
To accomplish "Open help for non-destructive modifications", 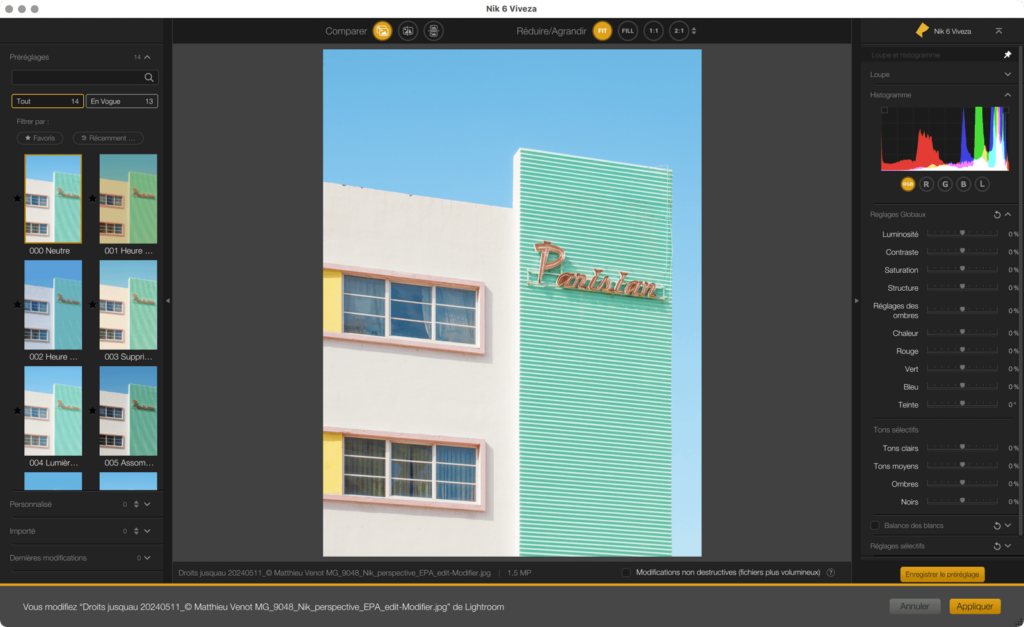I will [x=831, y=573].
